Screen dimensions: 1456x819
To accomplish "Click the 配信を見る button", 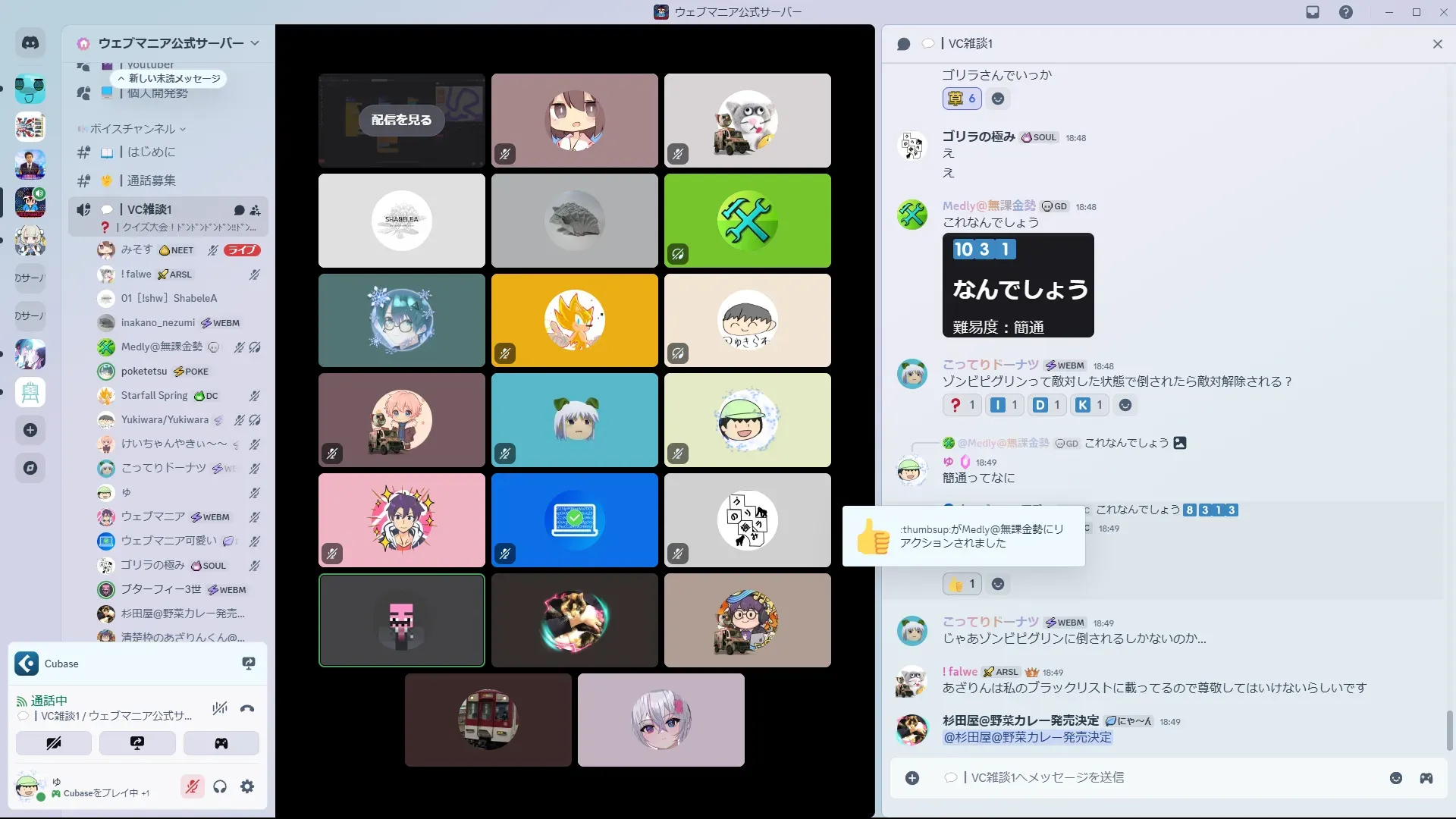I will (401, 120).
